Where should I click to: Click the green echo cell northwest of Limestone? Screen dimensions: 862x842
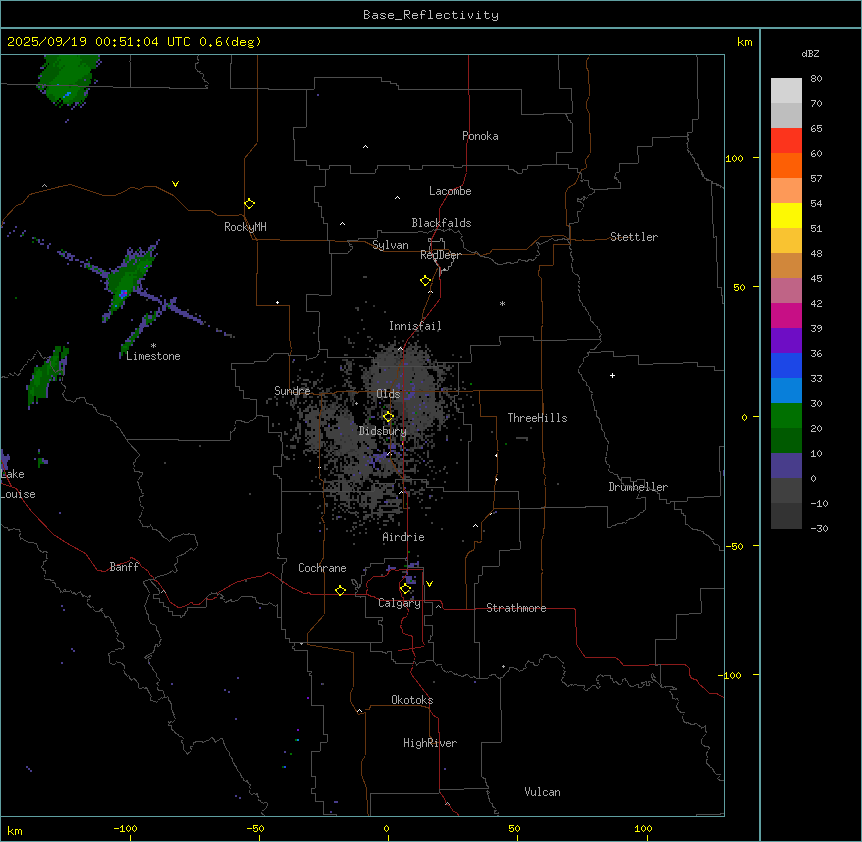click(128, 275)
